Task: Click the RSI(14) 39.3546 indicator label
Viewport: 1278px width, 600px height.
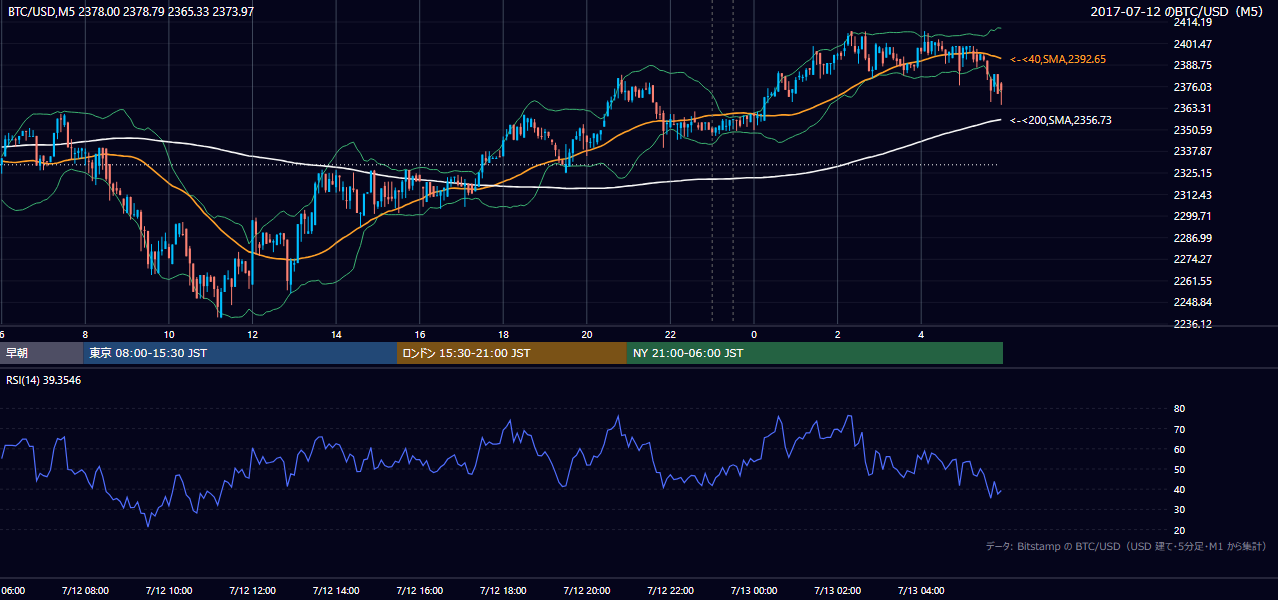Action: 44,380
